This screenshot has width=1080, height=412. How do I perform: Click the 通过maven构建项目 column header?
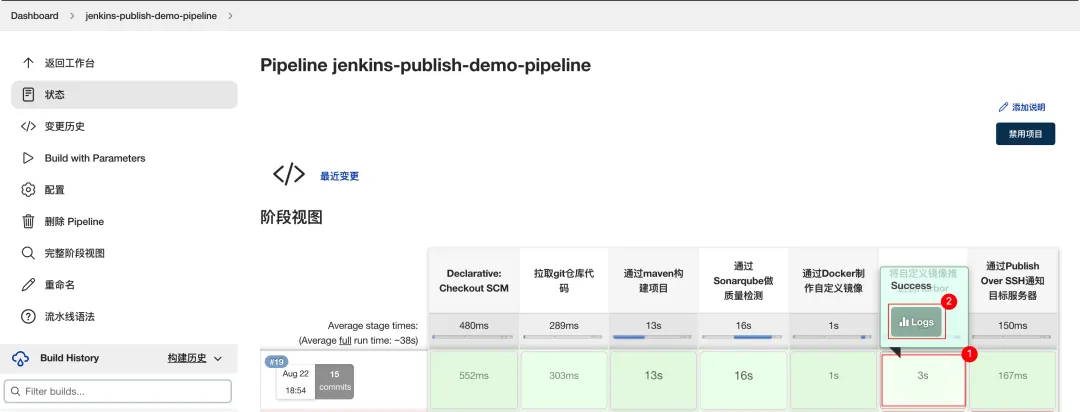654,280
